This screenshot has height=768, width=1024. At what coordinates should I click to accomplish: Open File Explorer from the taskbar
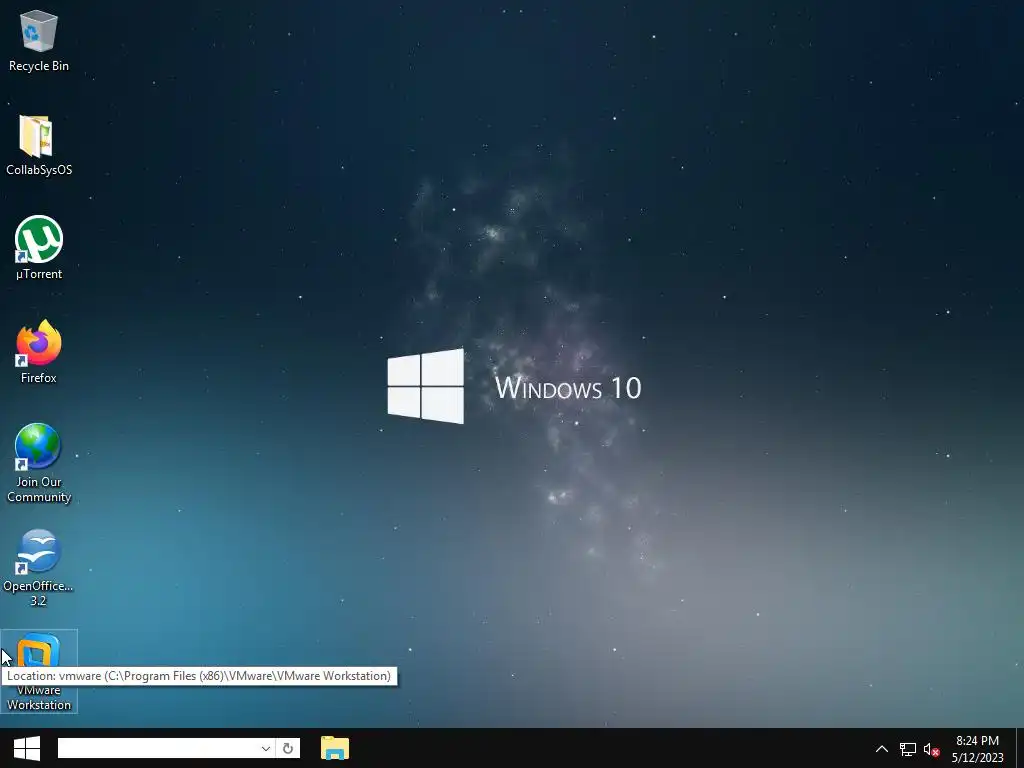point(335,748)
